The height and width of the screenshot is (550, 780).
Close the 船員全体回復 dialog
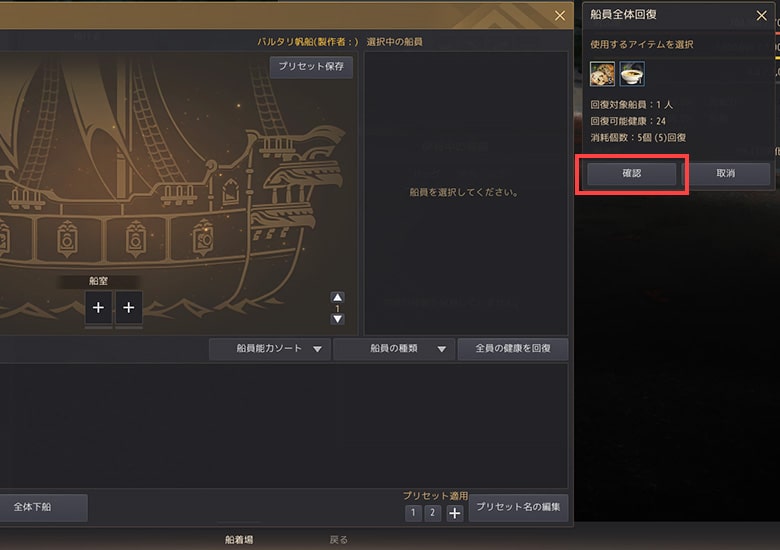(x=761, y=15)
